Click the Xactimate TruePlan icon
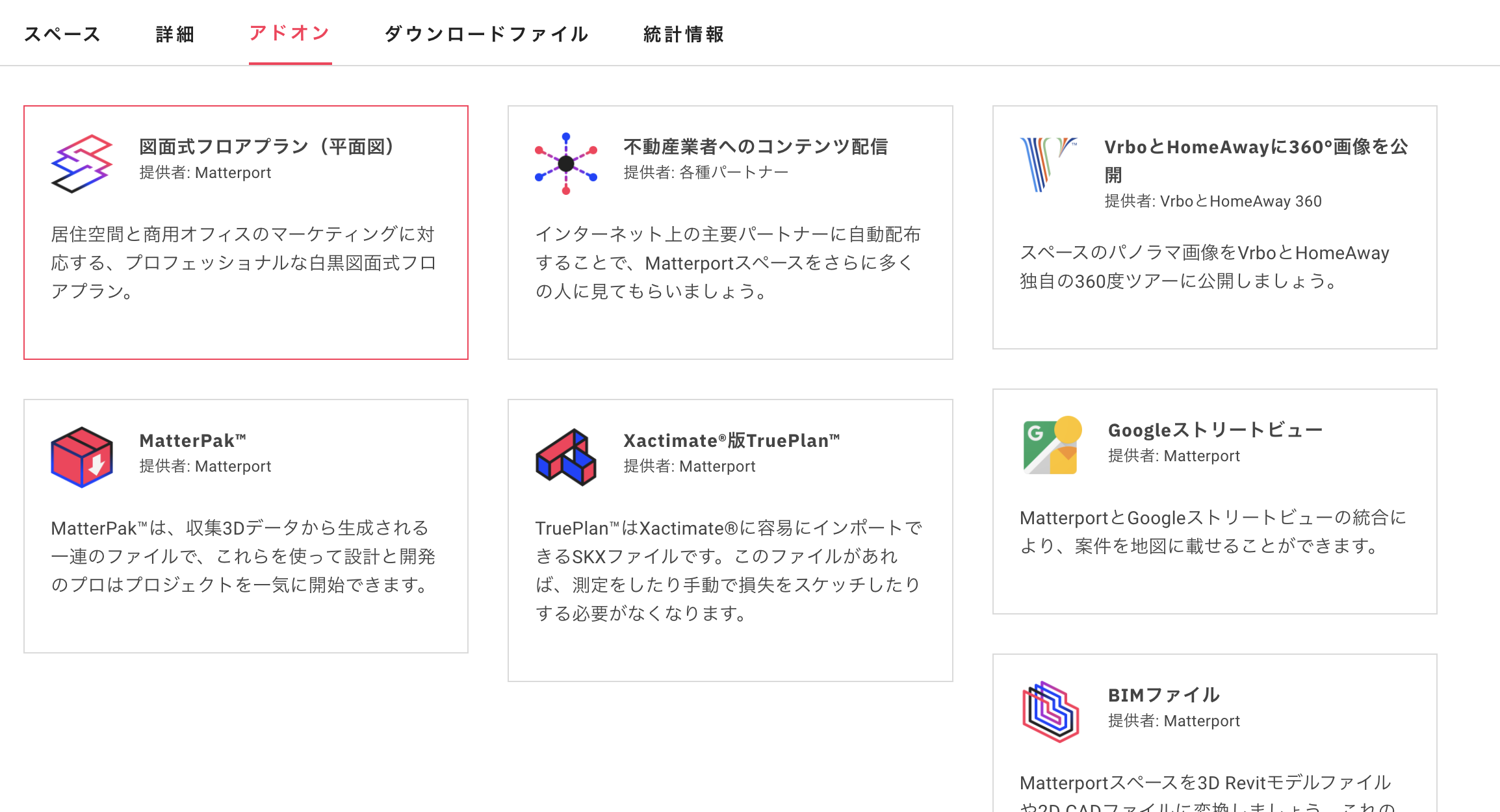The image size is (1500, 812). coord(566,457)
